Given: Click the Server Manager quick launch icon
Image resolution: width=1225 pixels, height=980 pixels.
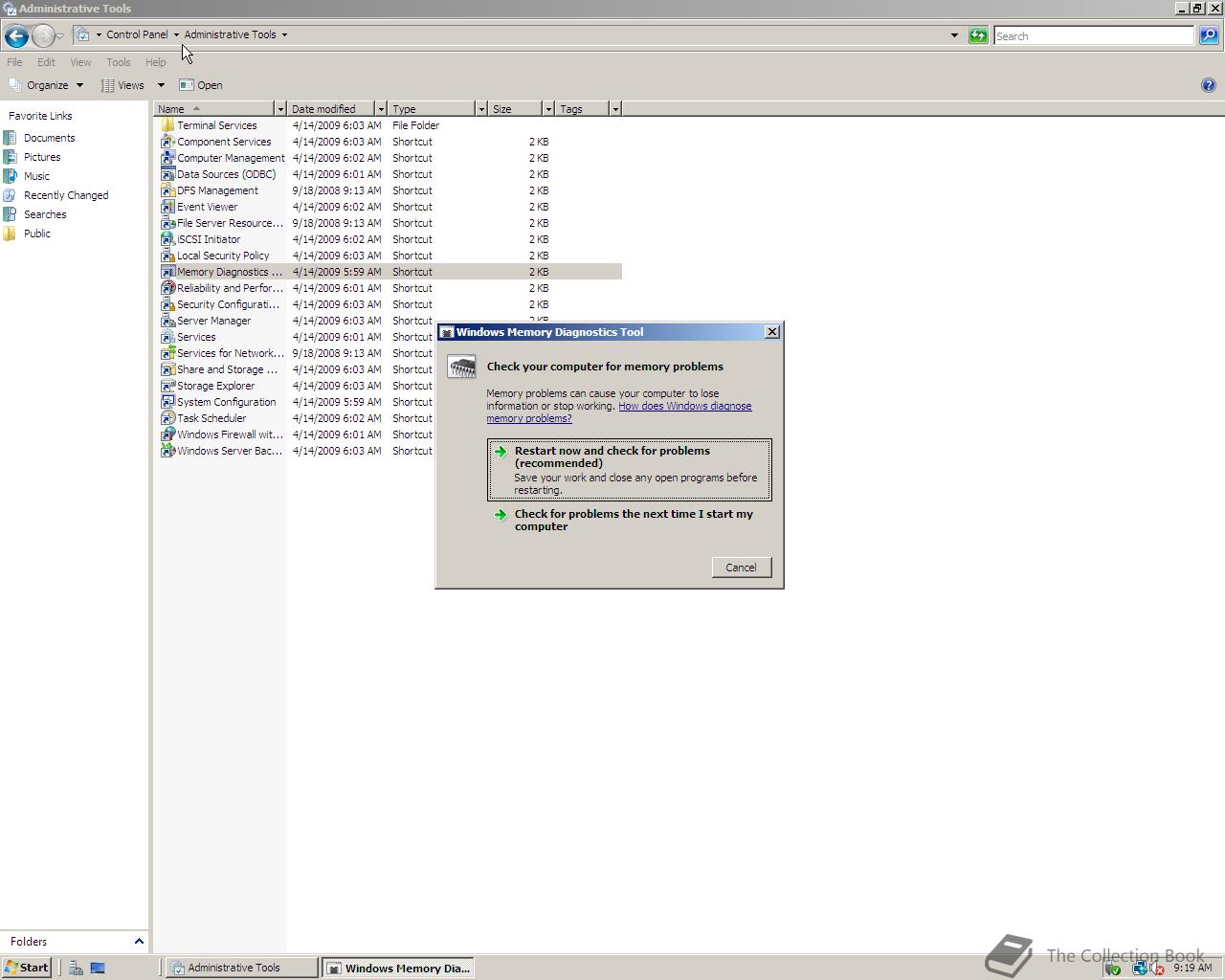Looking at the screenshot, I should click(x=76, y=968).
